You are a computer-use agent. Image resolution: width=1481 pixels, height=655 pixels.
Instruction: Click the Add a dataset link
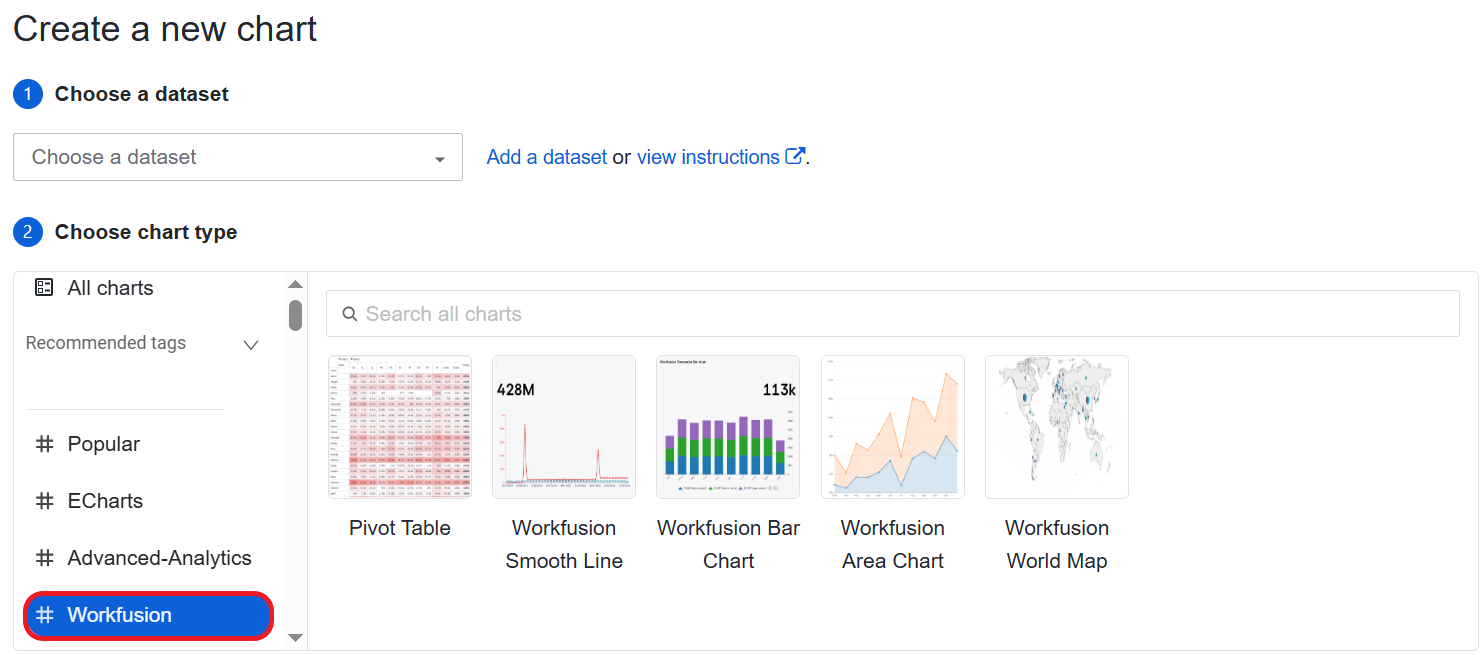(547, 157)
